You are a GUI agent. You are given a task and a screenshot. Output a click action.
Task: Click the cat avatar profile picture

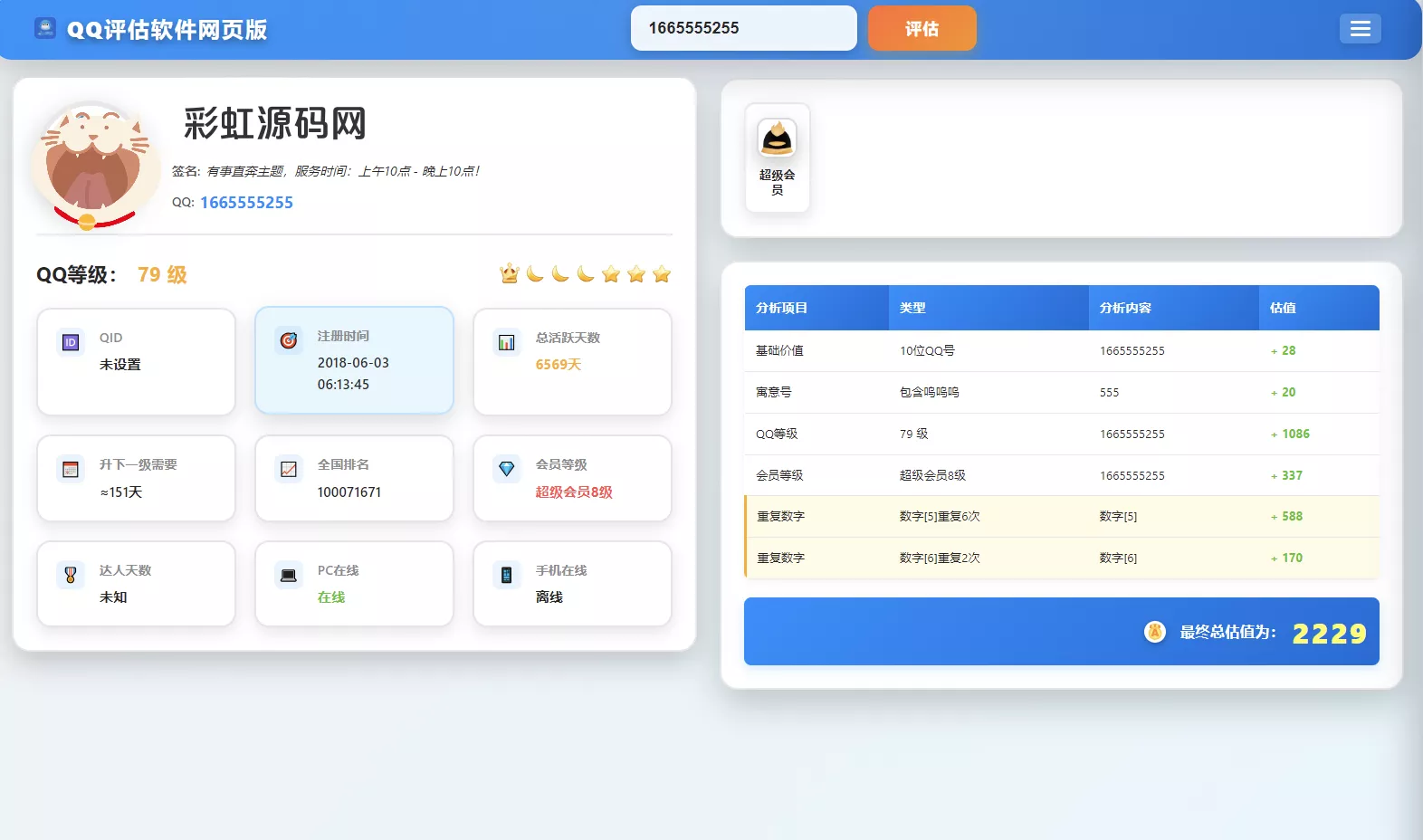90,165
